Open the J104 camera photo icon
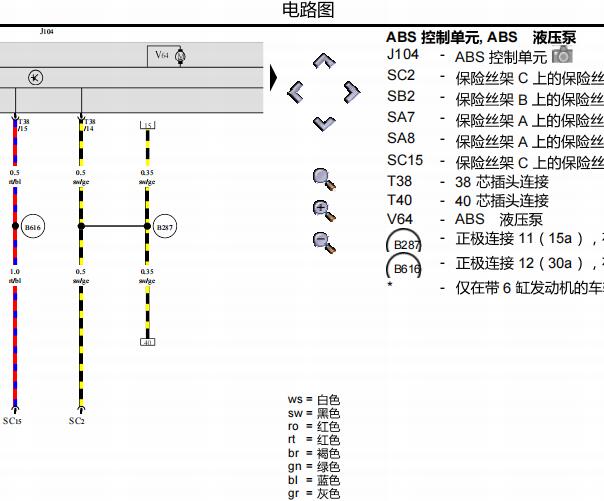This screenshot has width=604, height=501. pyautogui.click(x=562, y=54)
